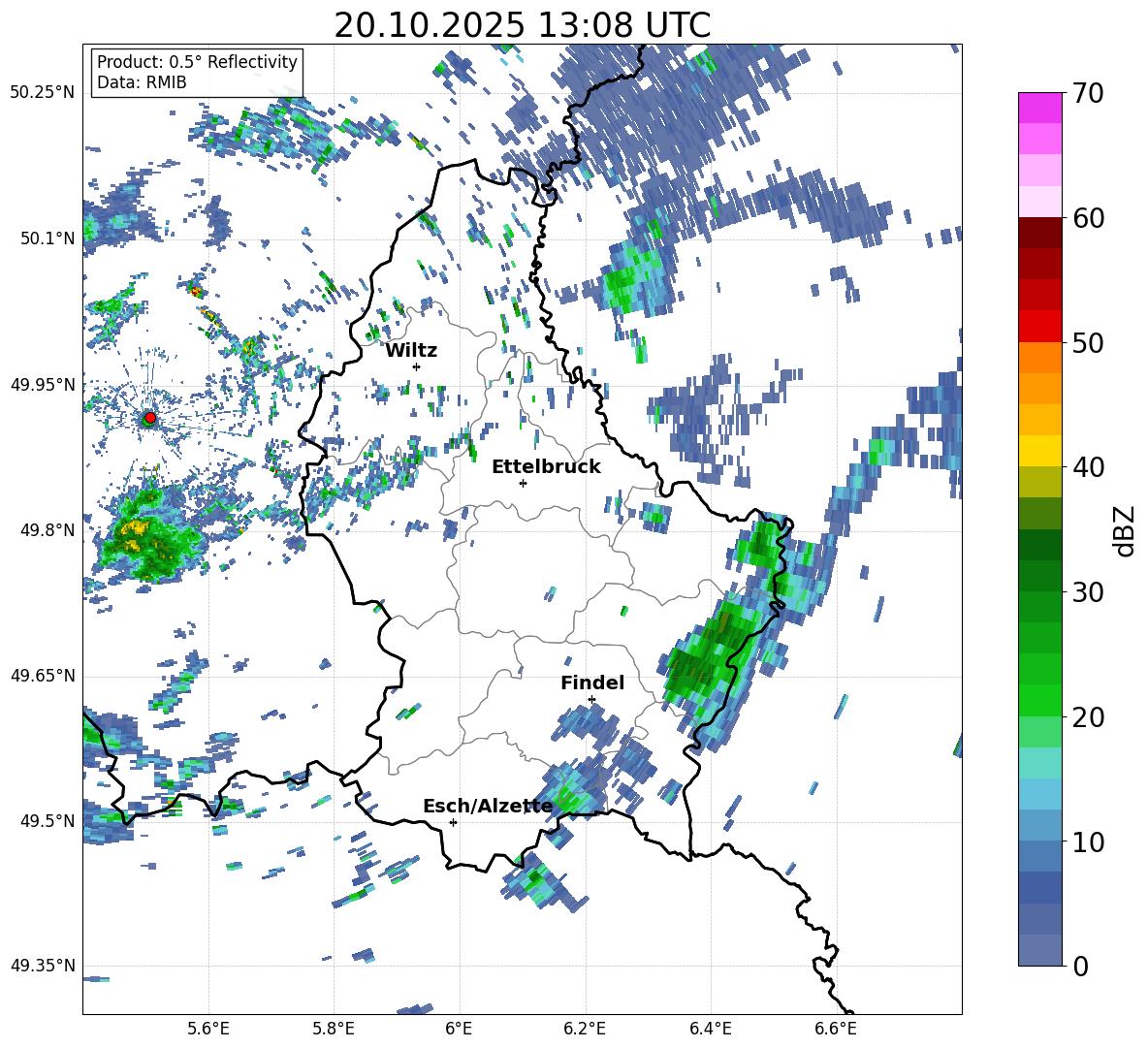Click the 50.25°N latitude label
The image size is (1148, 1048).
point(43,93)
